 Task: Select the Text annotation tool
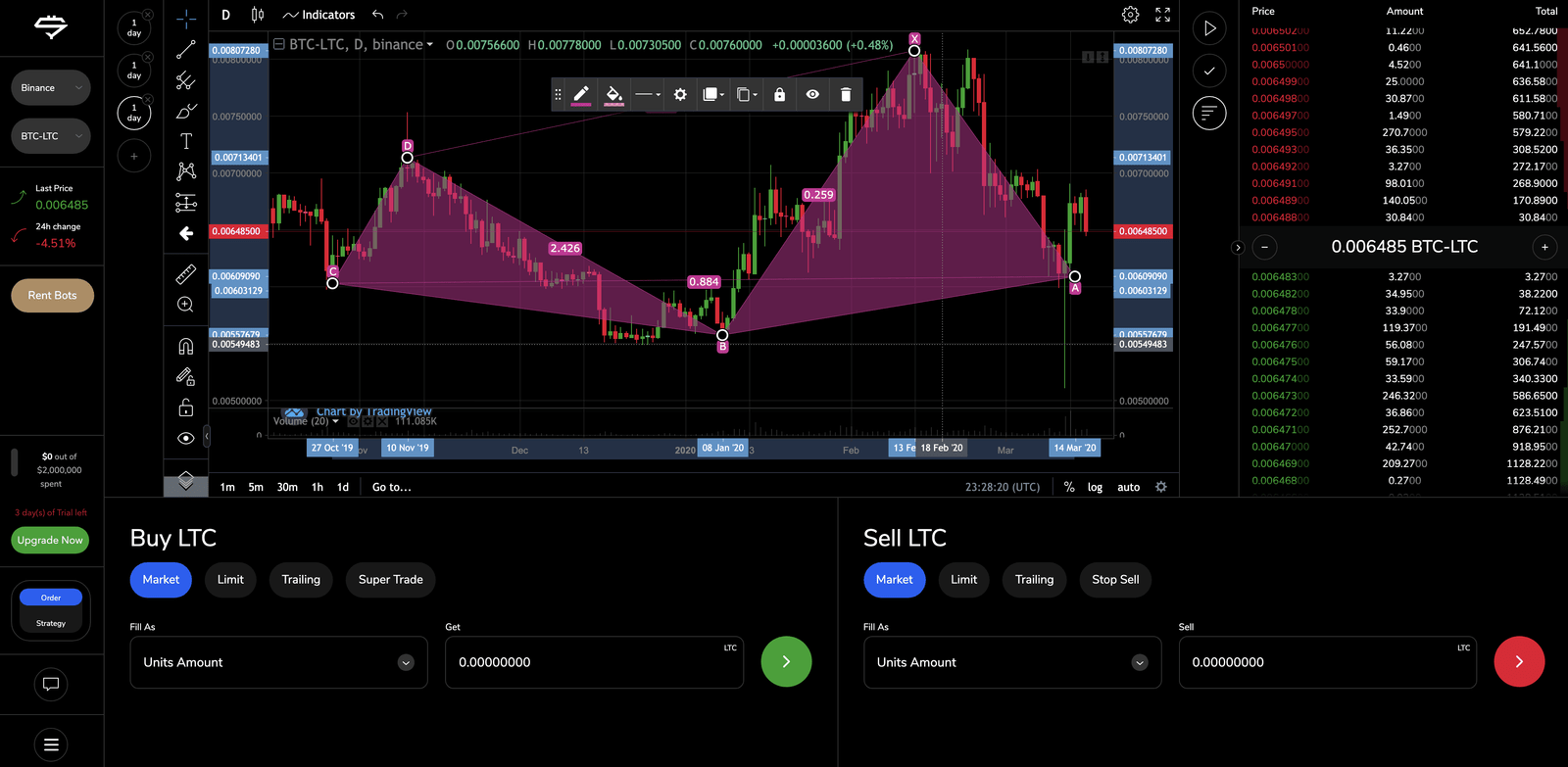click(x=185, y=141)
